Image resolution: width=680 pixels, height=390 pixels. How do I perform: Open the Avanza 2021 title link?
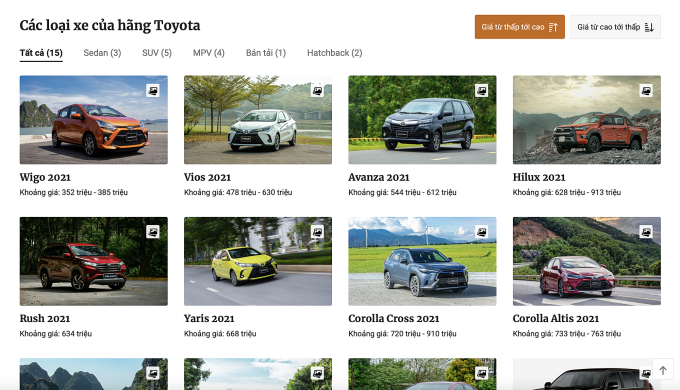pos(379,177)
